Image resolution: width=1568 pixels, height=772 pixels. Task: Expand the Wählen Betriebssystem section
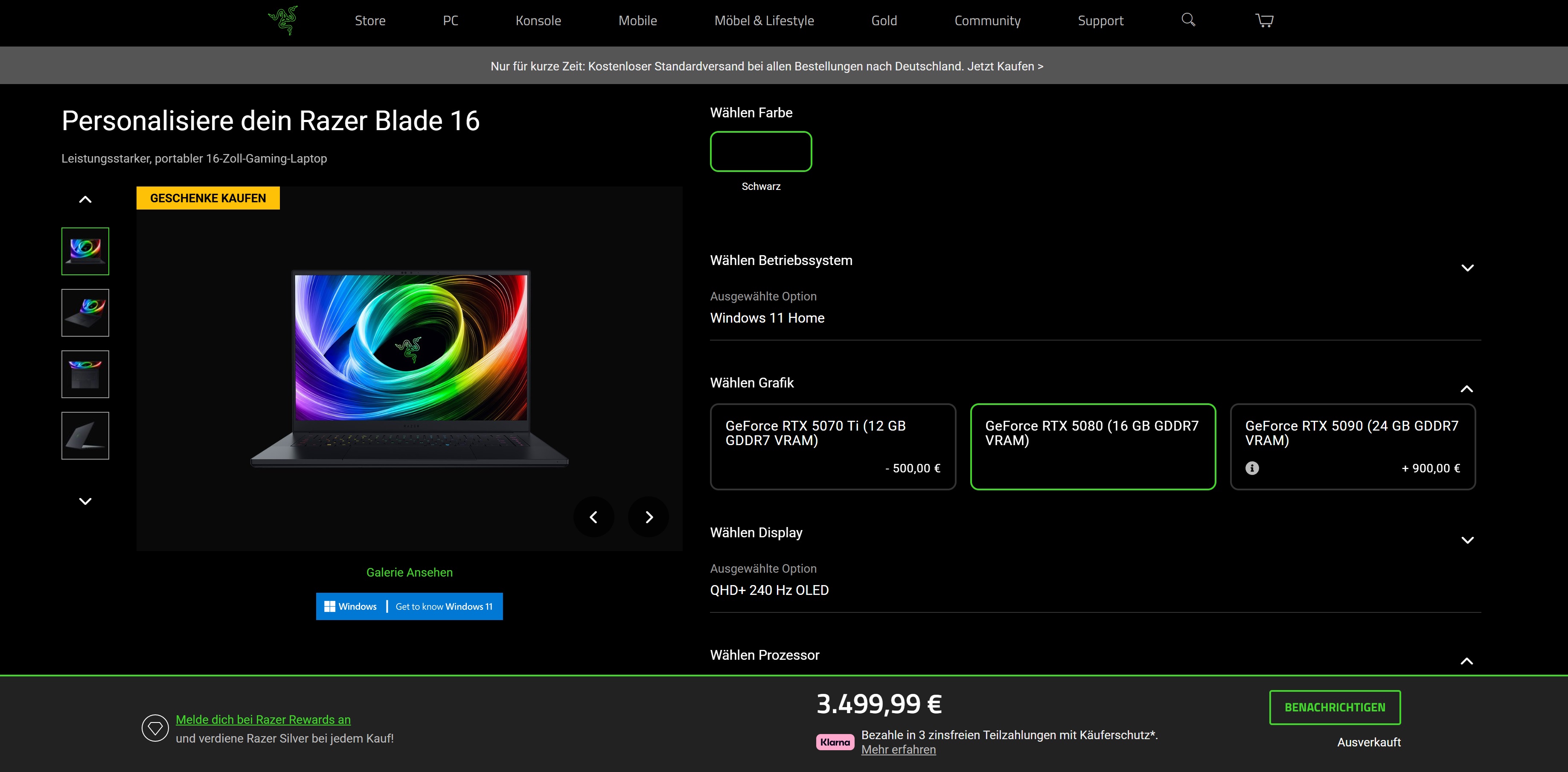tap(1467, 268)
